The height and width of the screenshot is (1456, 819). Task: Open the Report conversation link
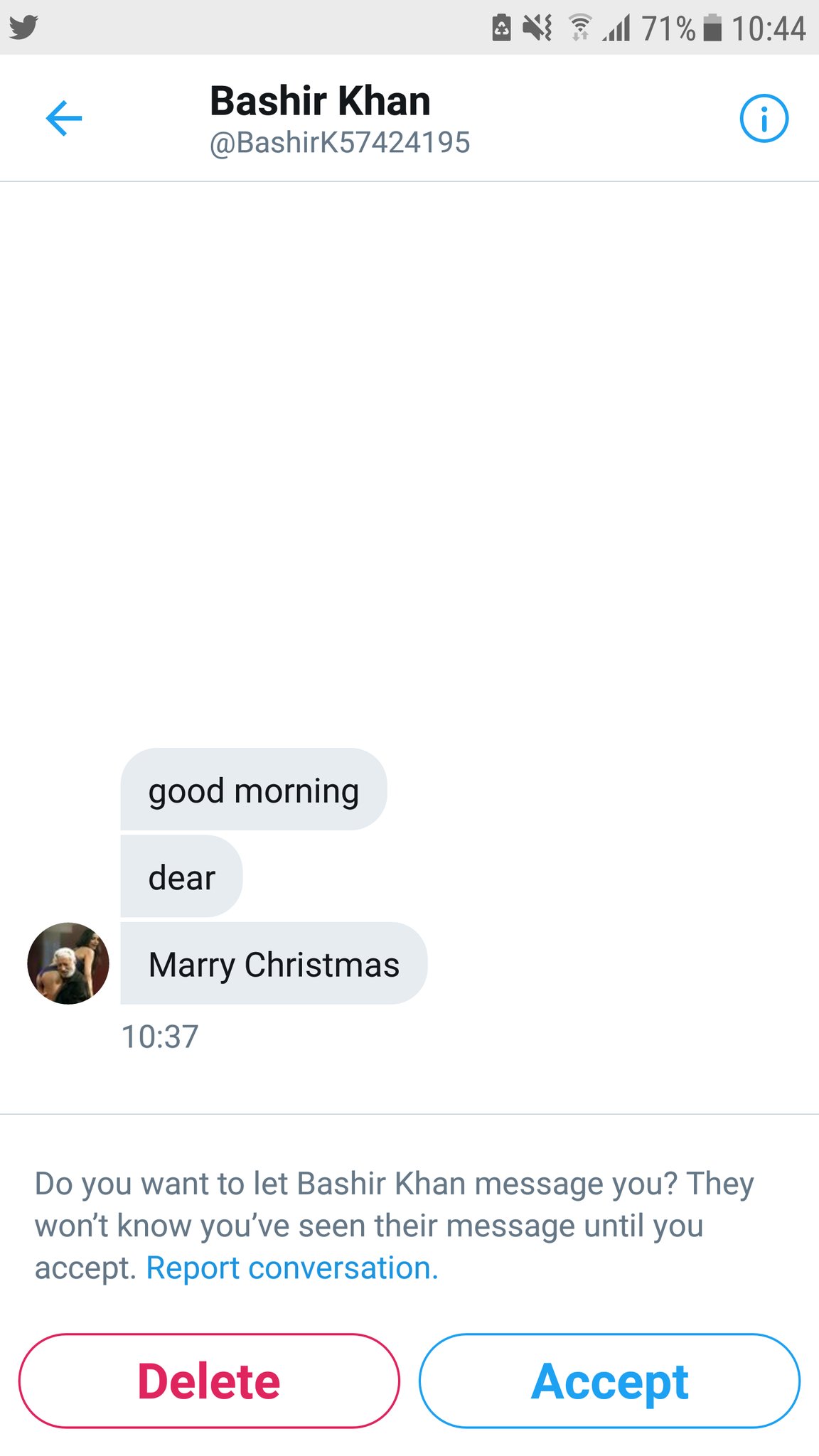(x=291, y=1268)
